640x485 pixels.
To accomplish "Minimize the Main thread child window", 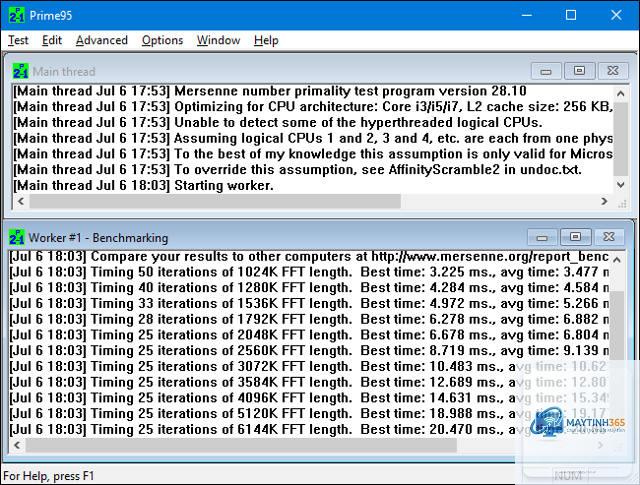I will (x=546, y=71).
